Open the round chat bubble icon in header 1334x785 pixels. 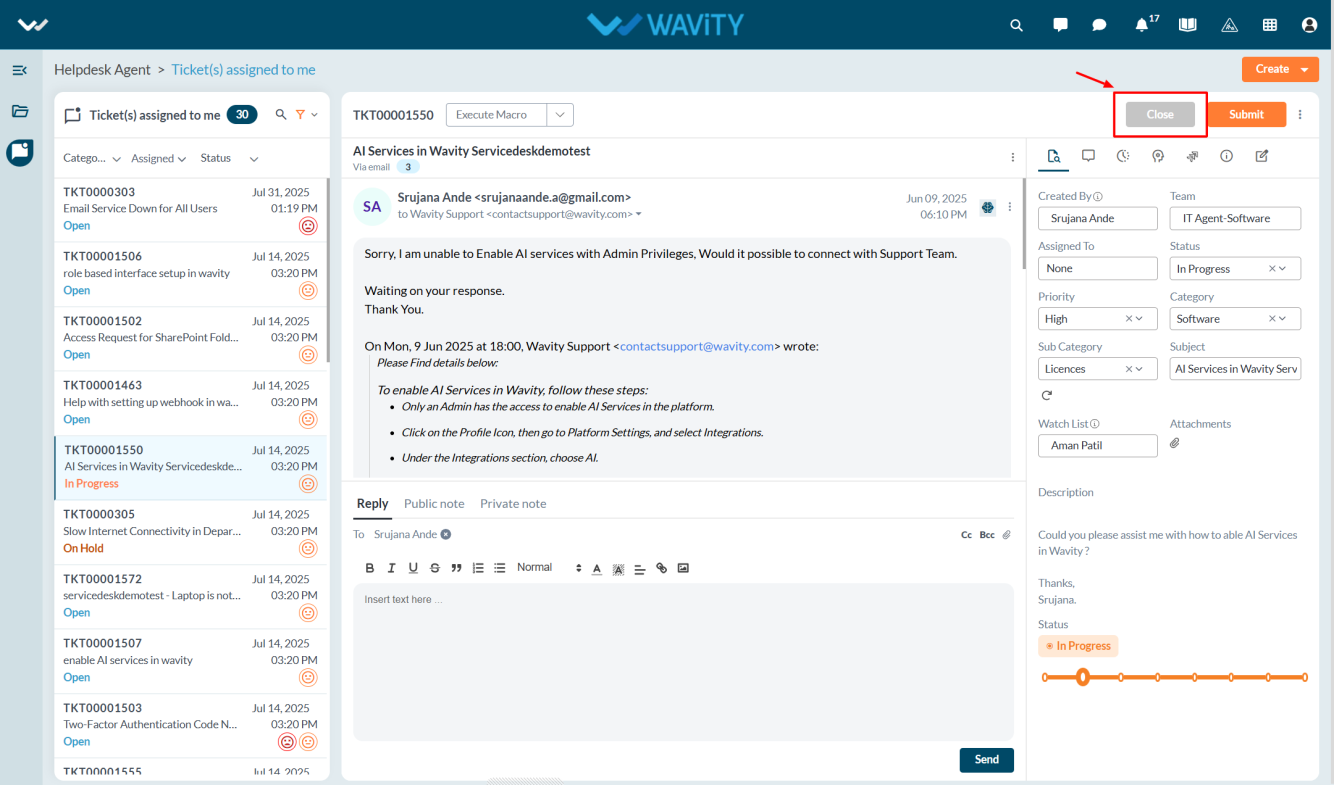1099,25
